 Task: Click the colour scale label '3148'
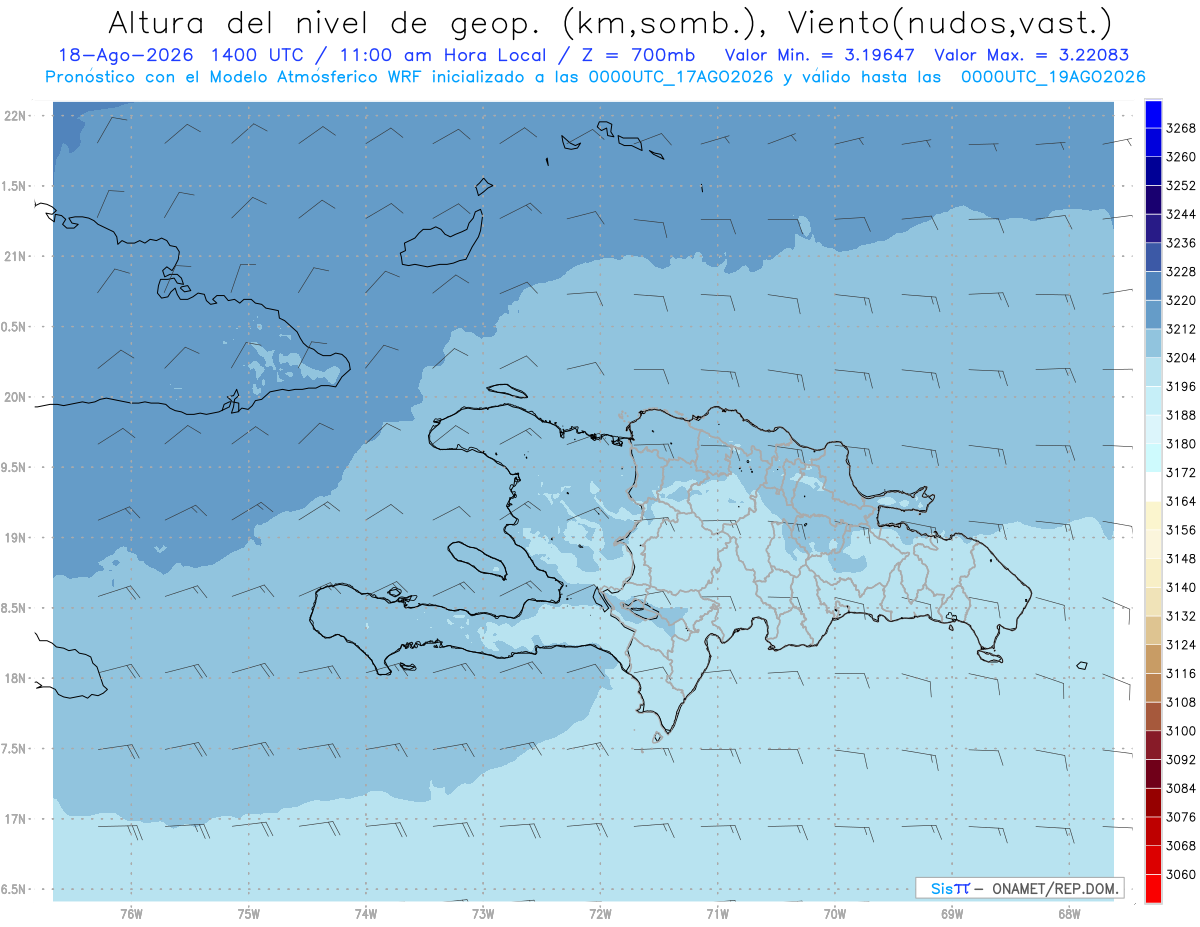pos(1181,558)
